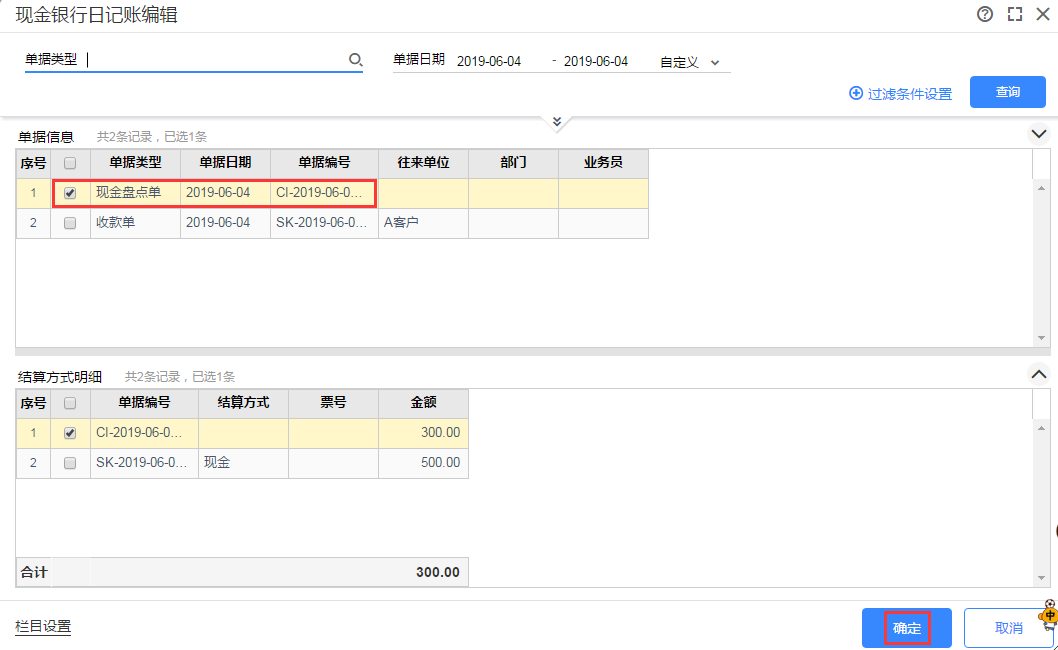Click the search magnifier icon in 单据类型 field
This screenshot has width=1058, height=650.
355,61
